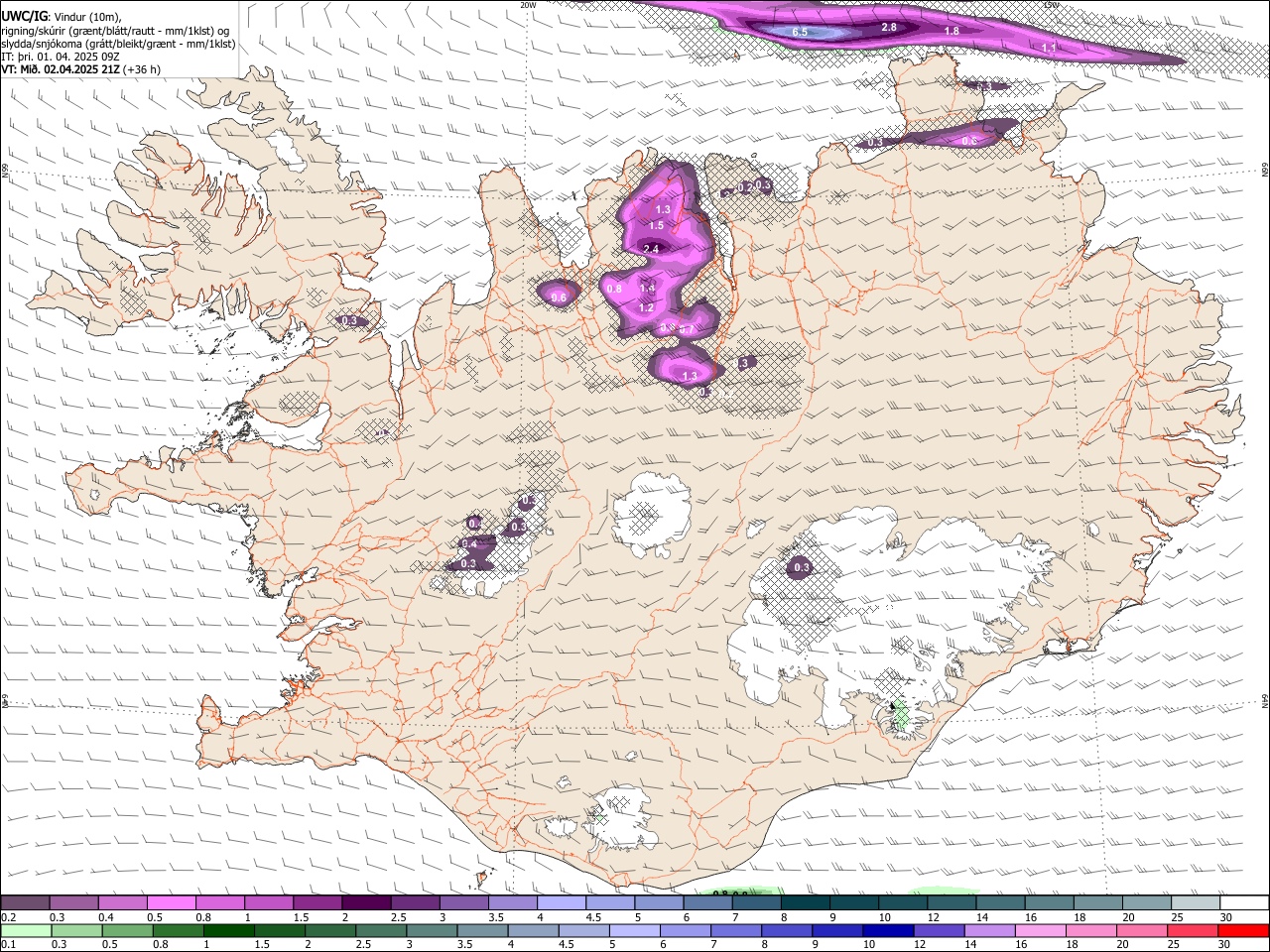Click the '0.1' label in the bottom legend row
Screen dimensions: 1270x952
pyautogui.click(x=8, y=944)
